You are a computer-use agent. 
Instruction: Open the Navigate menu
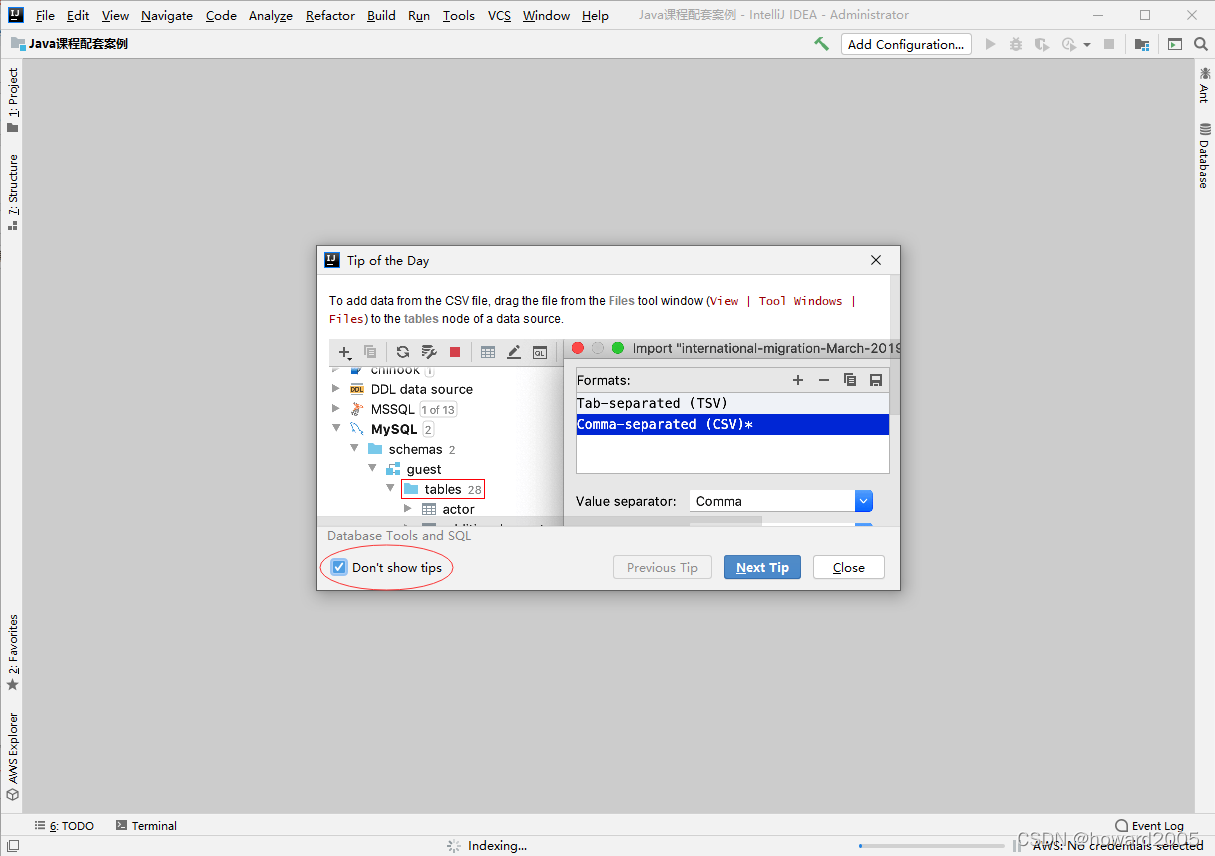click(167, 15)
